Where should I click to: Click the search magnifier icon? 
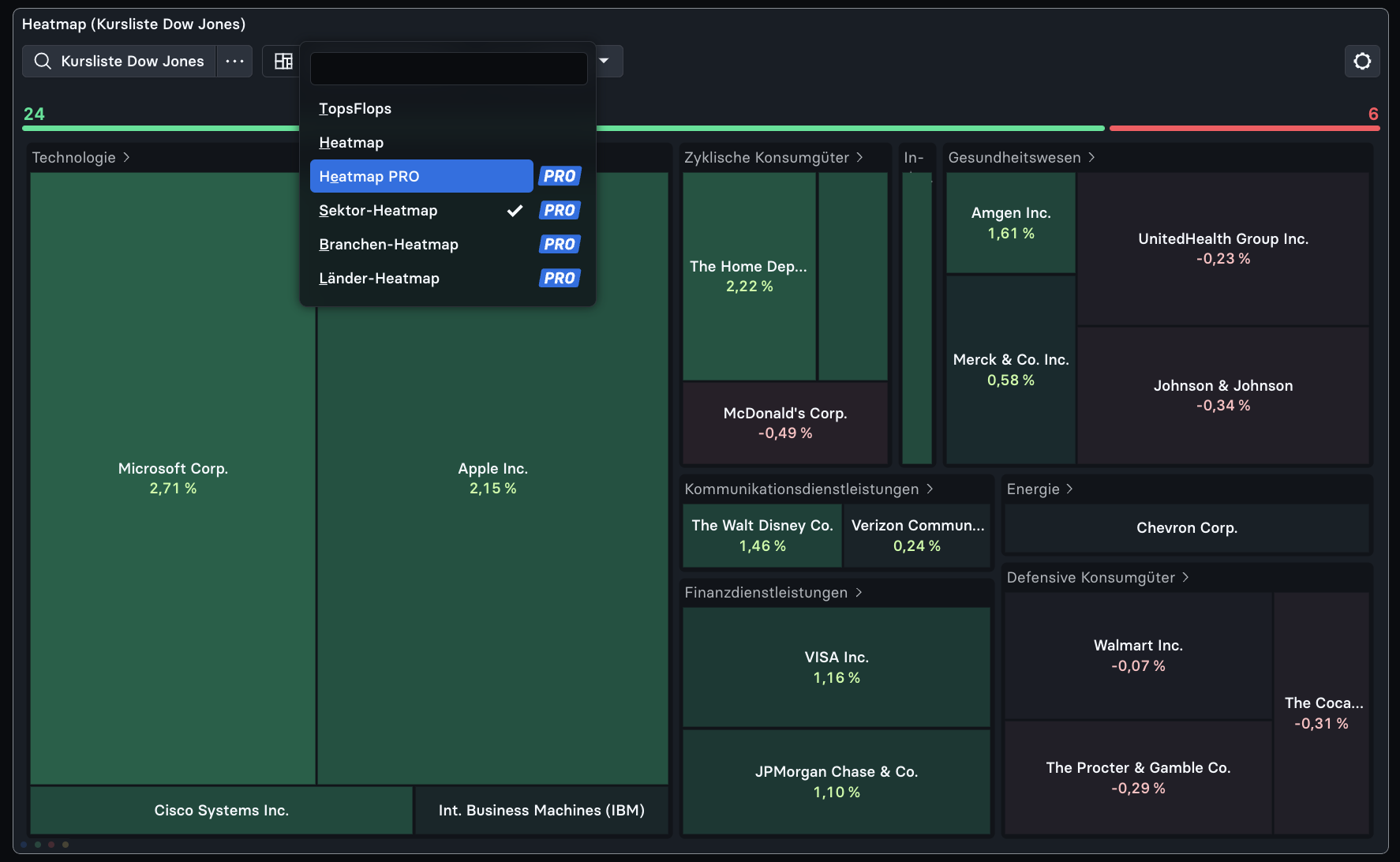(x=43, y=61)
